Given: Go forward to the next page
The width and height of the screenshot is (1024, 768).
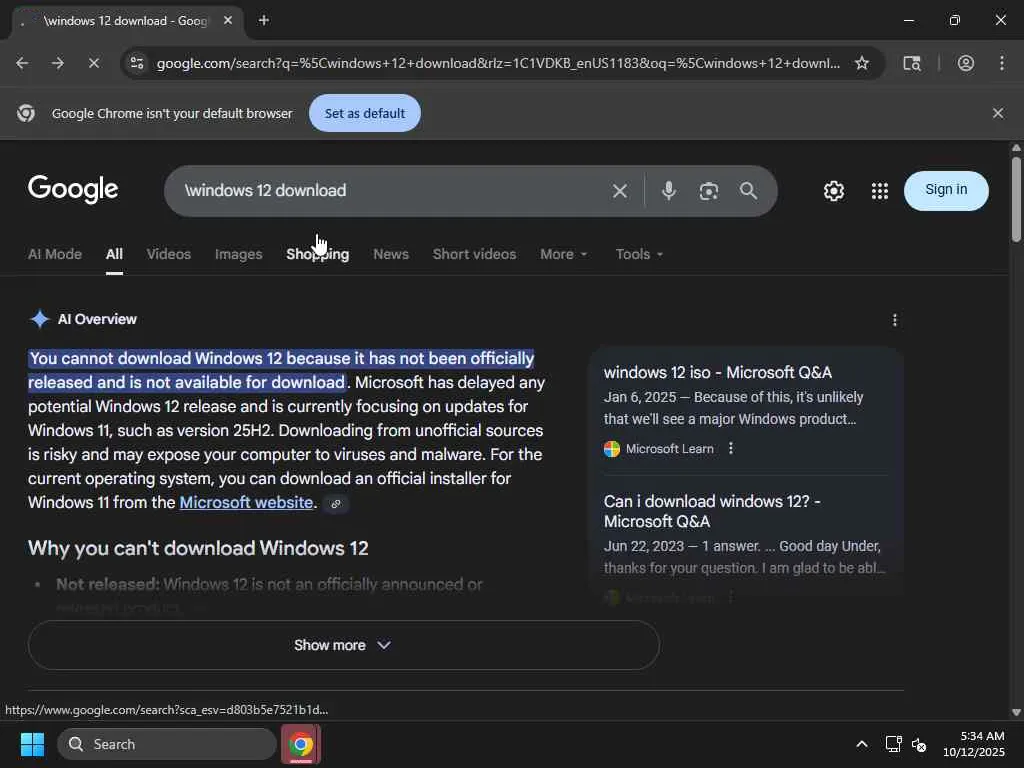Looking at the screenshot, I should coord(58,63).
